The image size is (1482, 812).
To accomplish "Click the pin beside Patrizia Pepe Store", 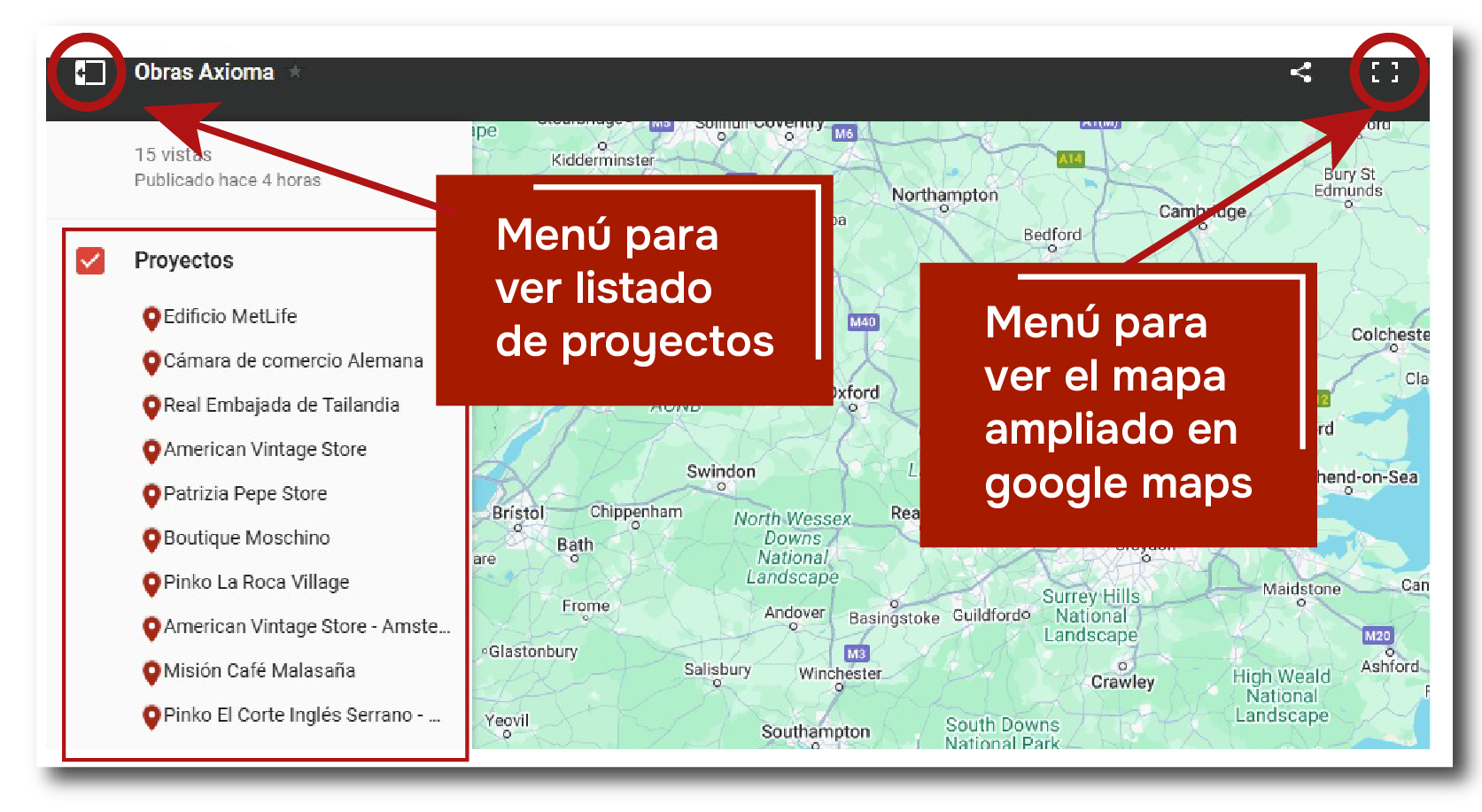I will [151, 495].
